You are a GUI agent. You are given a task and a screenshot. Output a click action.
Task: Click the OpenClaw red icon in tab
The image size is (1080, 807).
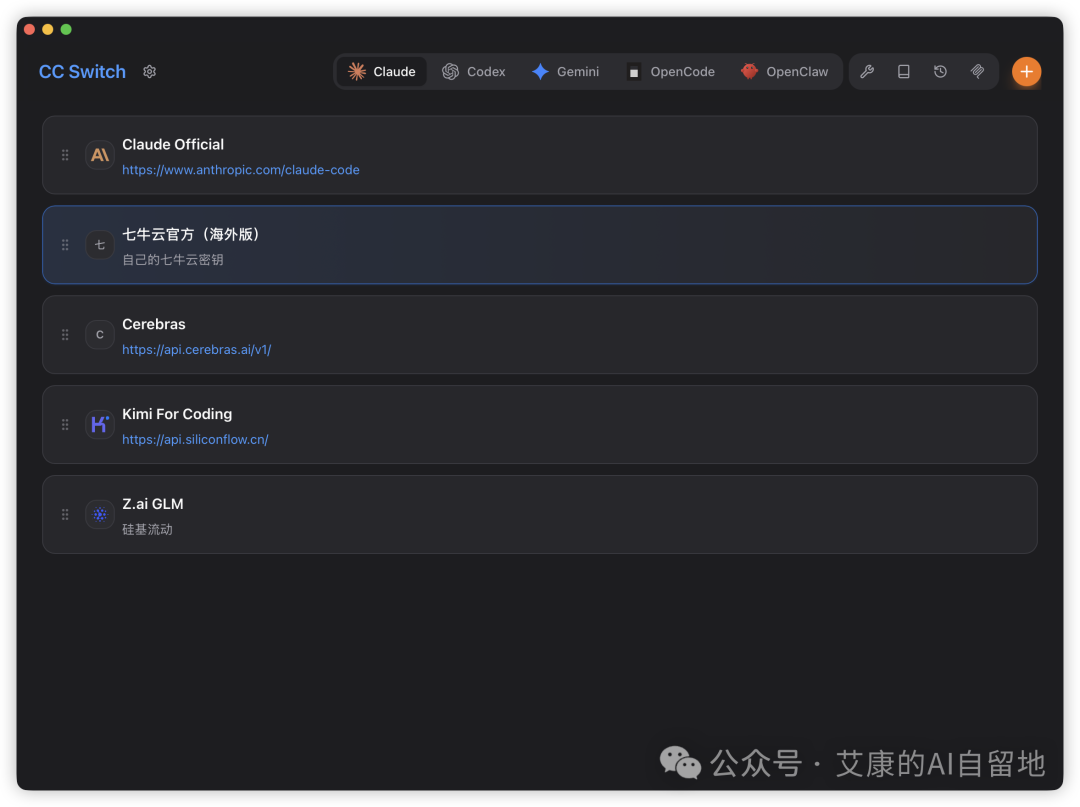coord(749,71)
